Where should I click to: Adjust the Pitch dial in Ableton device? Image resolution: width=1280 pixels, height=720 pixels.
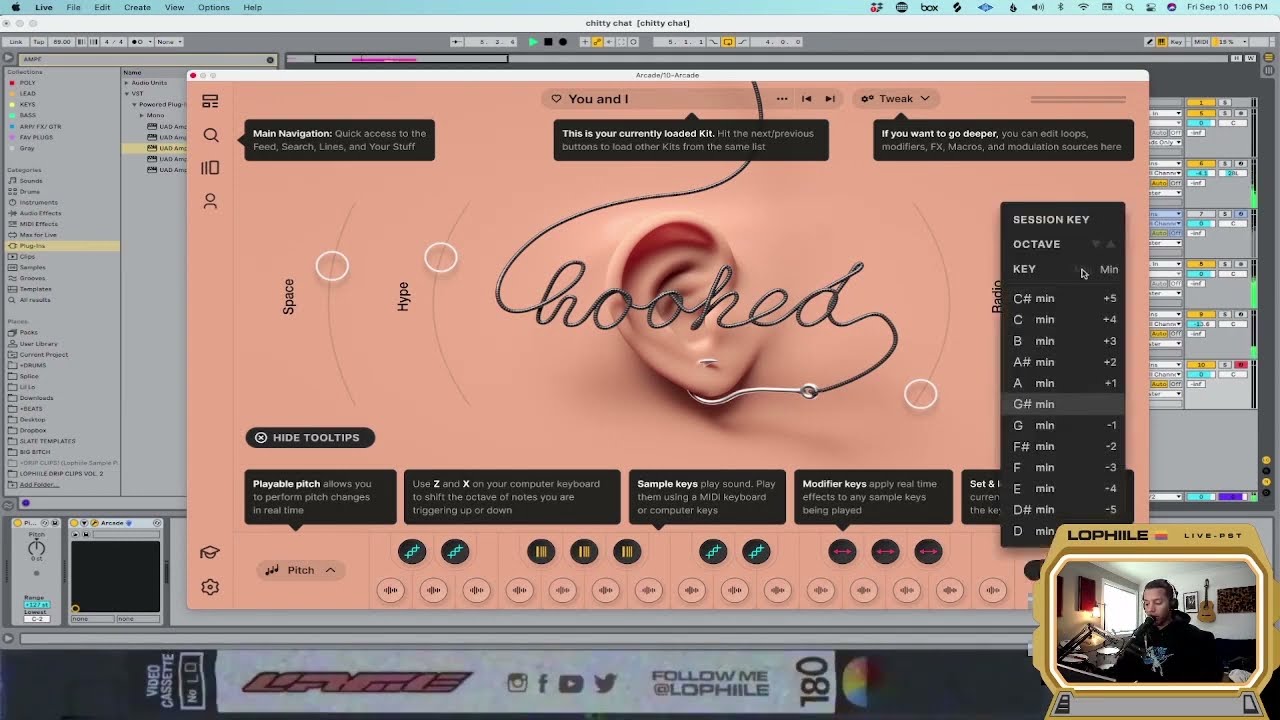pyautogui.click(x=36, y=547)
